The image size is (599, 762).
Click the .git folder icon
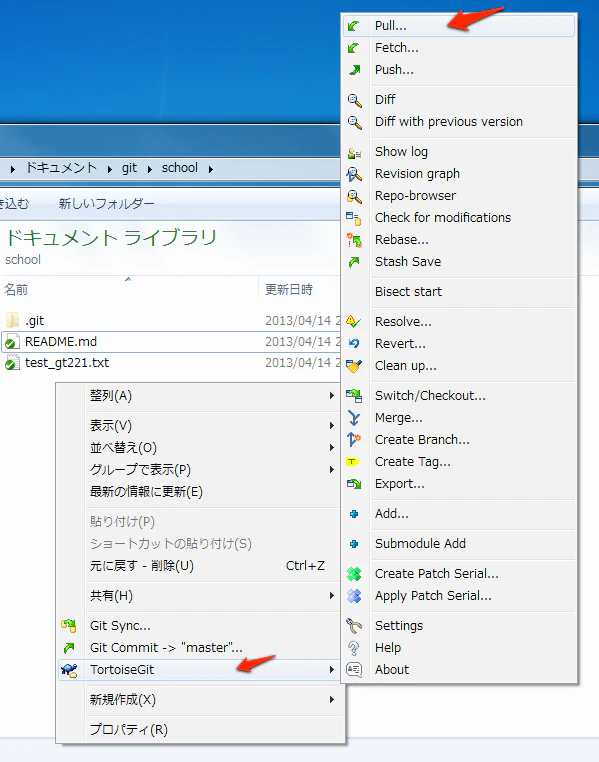pos(12,320)
